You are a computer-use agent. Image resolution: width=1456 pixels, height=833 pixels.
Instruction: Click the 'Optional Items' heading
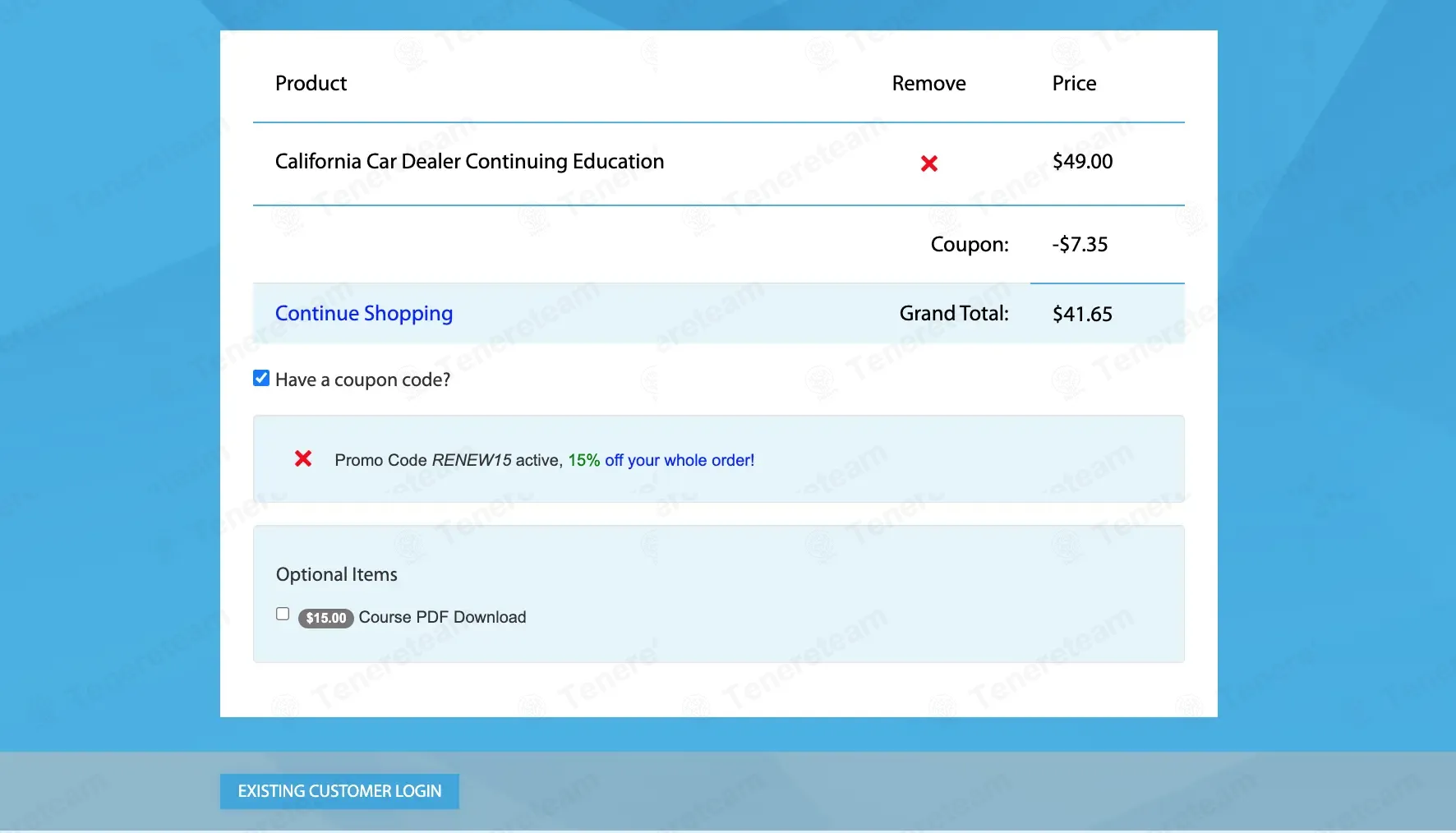tap(336, 574)
